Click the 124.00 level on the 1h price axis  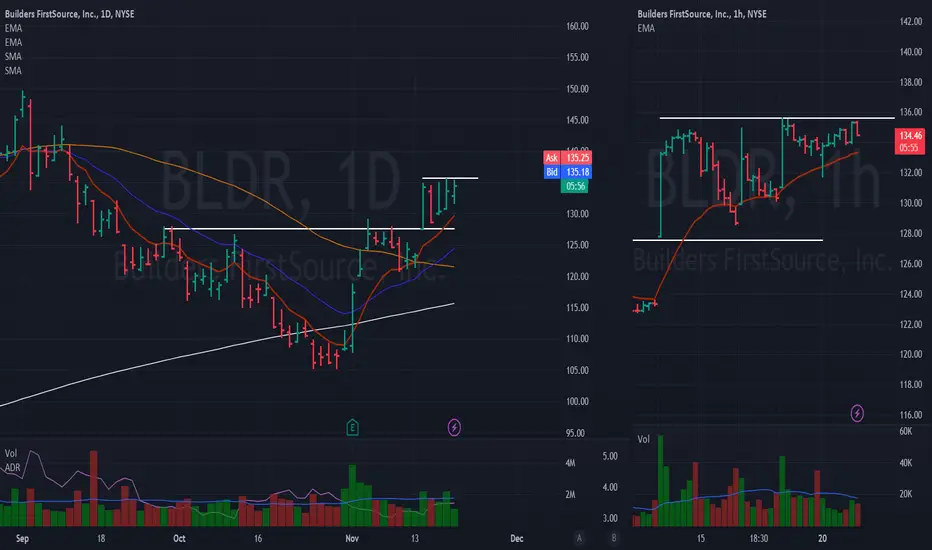point(911,294)
